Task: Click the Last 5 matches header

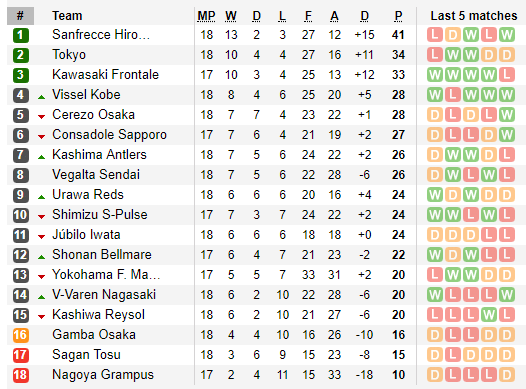Action: coord(474,16)
